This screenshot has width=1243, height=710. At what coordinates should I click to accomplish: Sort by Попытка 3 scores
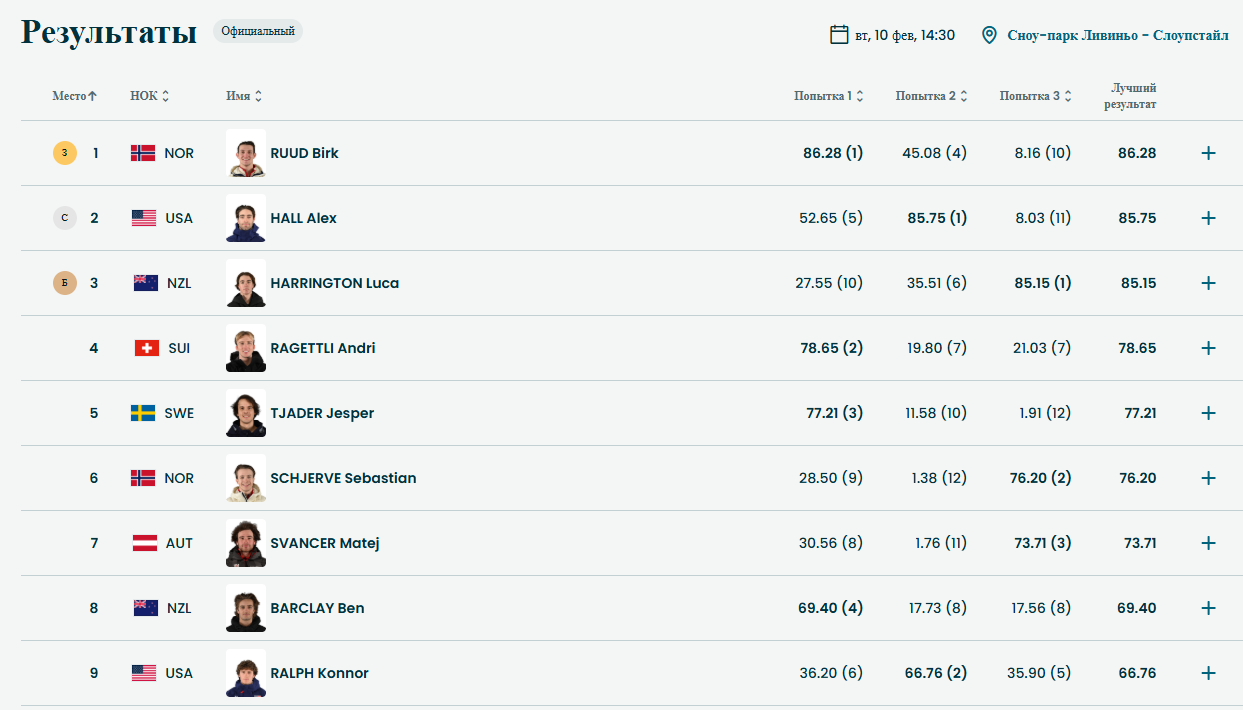click(1036, 96)
